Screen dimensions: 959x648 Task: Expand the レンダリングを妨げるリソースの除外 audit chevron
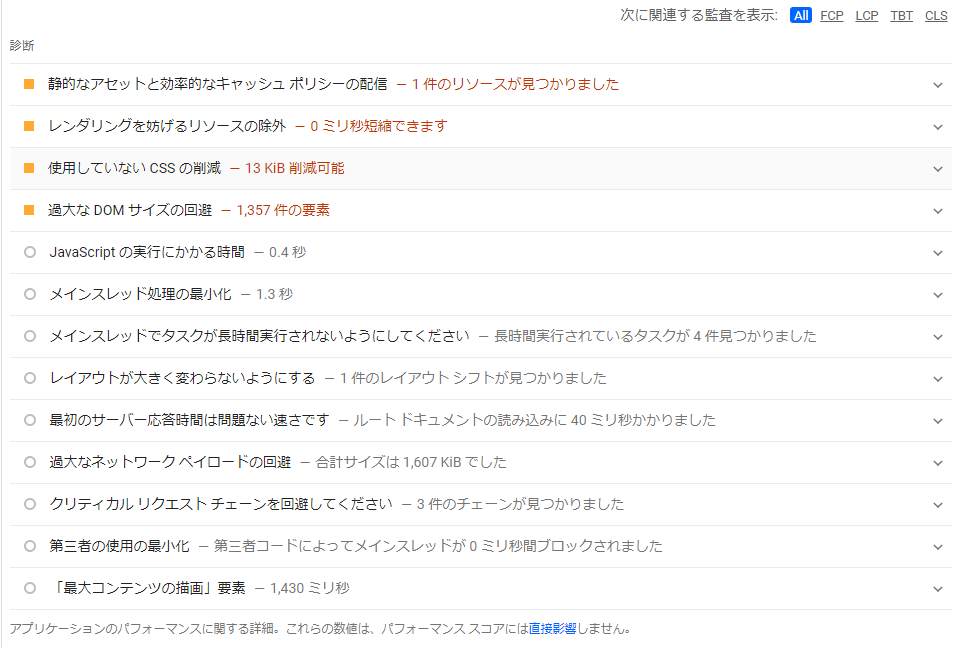[938, 127]
